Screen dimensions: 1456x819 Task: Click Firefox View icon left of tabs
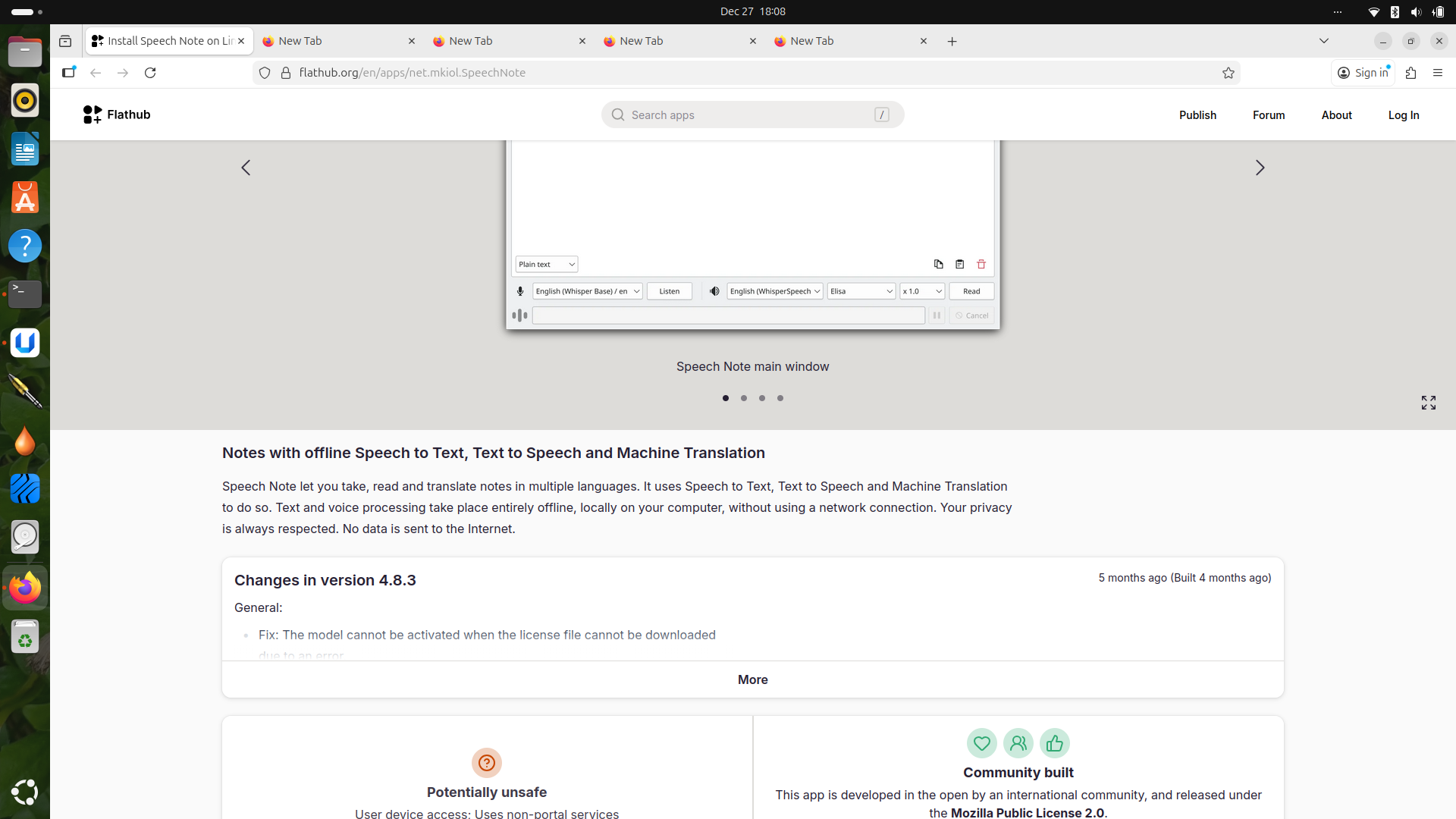pos(65,41)
